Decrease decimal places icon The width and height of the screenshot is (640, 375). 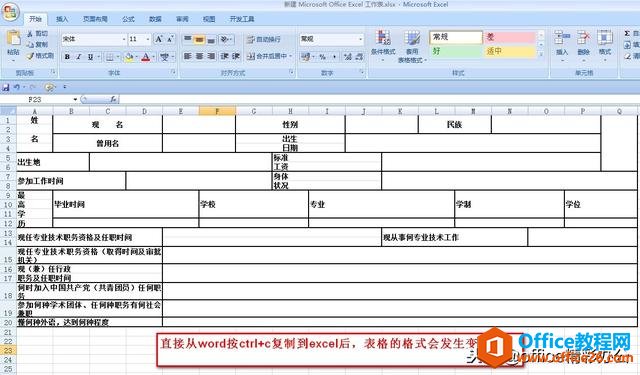(359, 57)
